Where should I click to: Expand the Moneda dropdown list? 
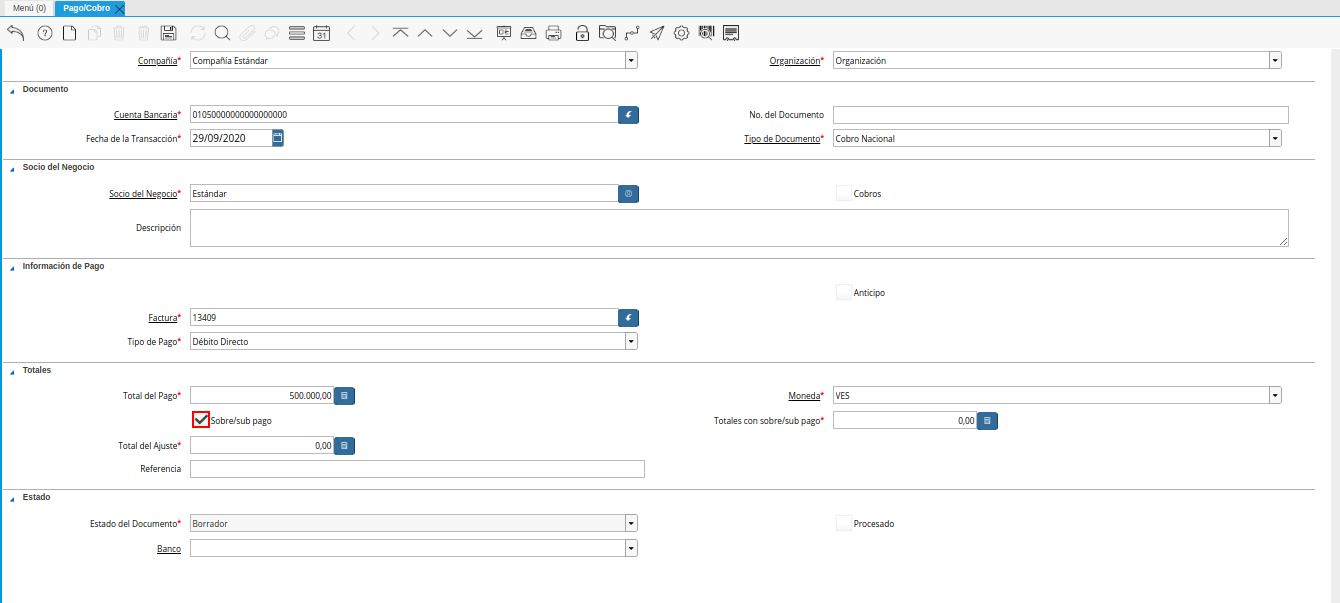click(1275, 394)
